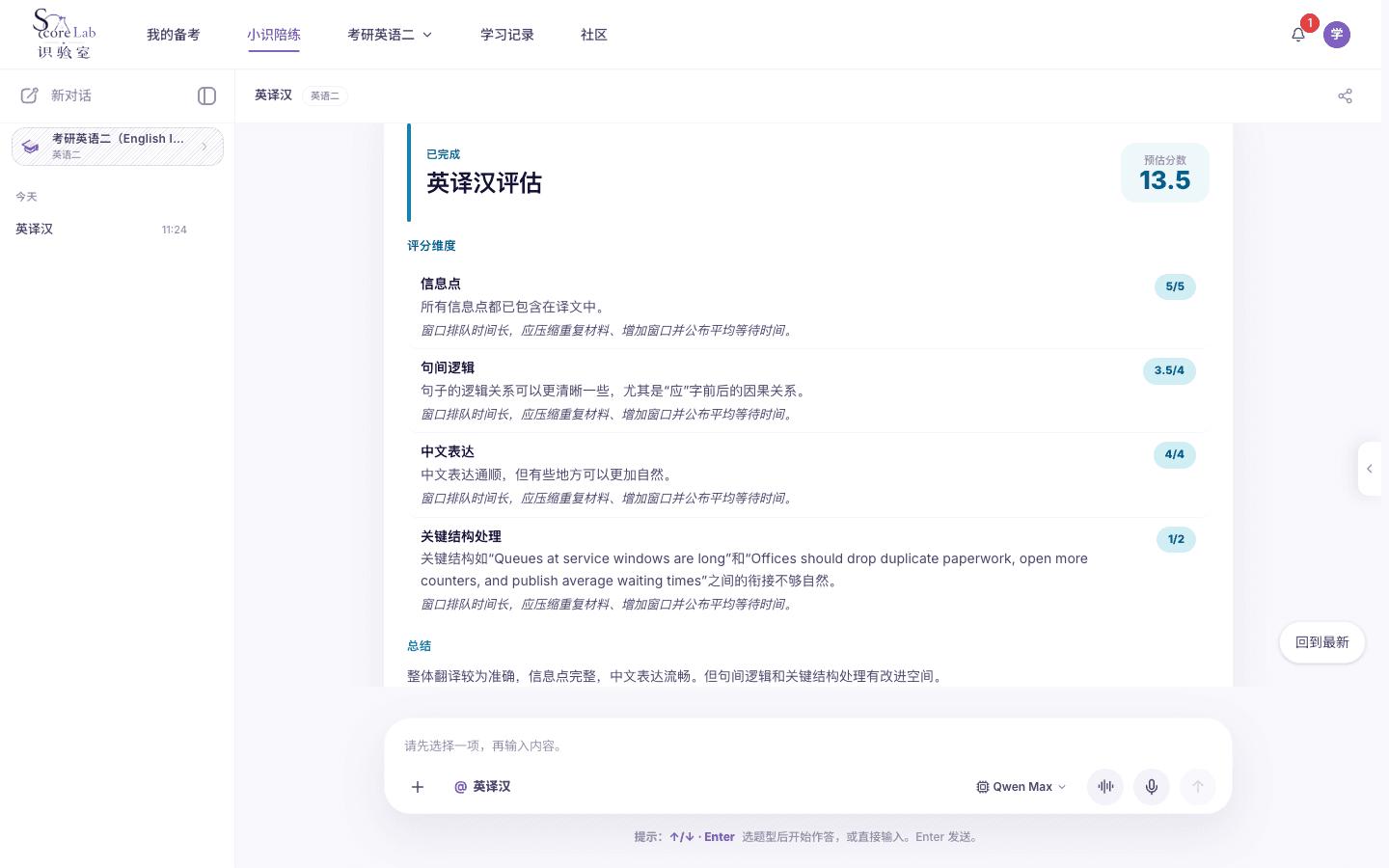Image resolution: width=1389 pixels, height=868 pixels.
Task: Toggle the sidebar panel icon
Action: point(206,95)
